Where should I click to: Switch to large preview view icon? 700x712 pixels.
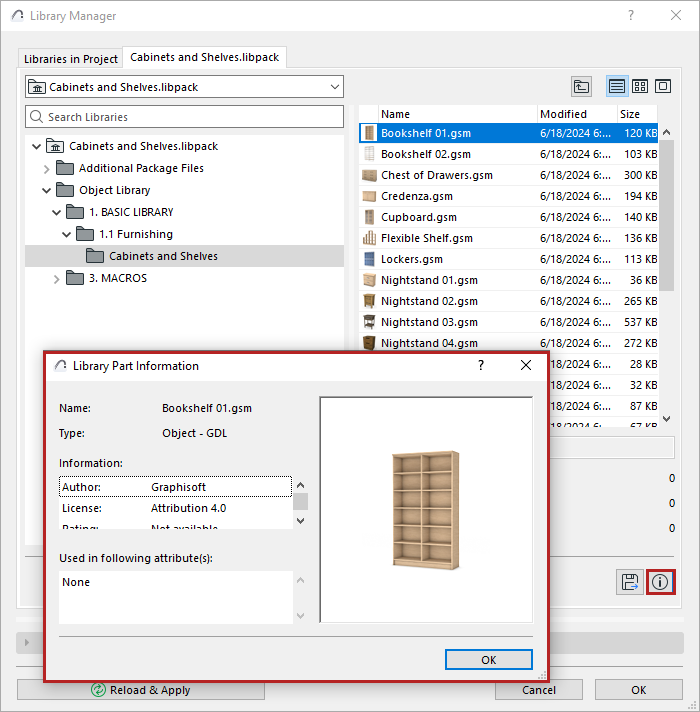[663, 86]
